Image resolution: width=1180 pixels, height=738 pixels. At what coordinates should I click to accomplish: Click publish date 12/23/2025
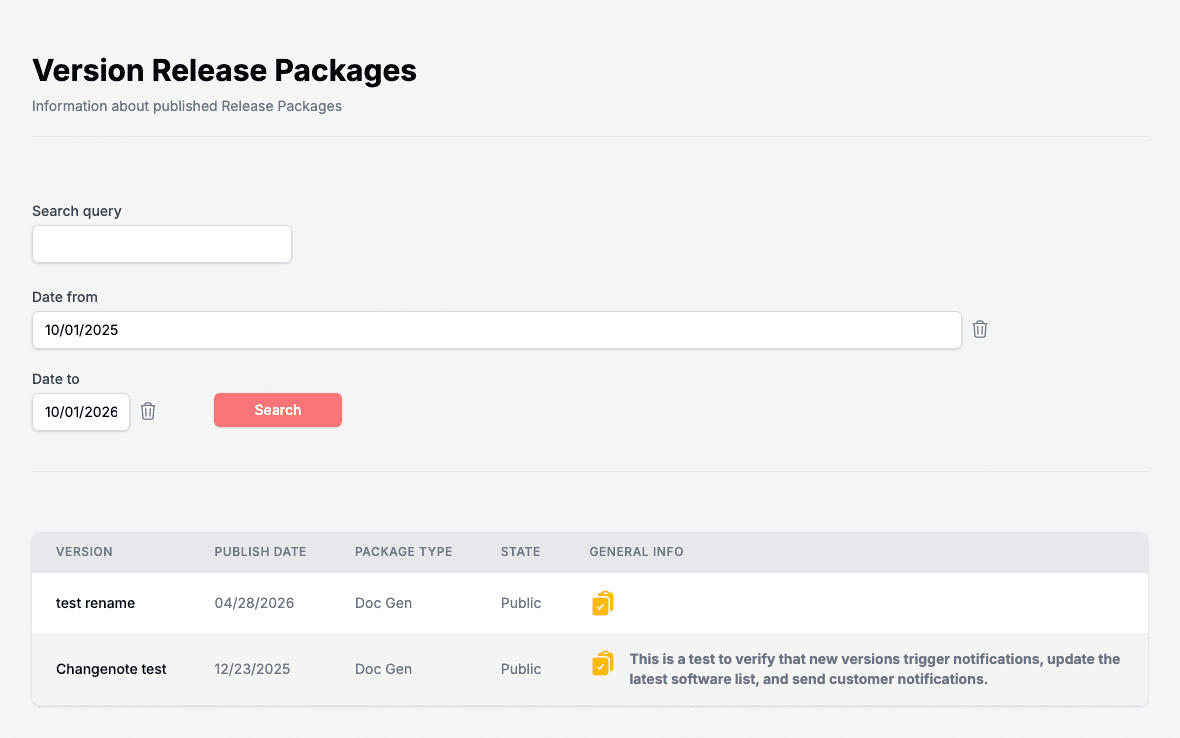[252, 670]
